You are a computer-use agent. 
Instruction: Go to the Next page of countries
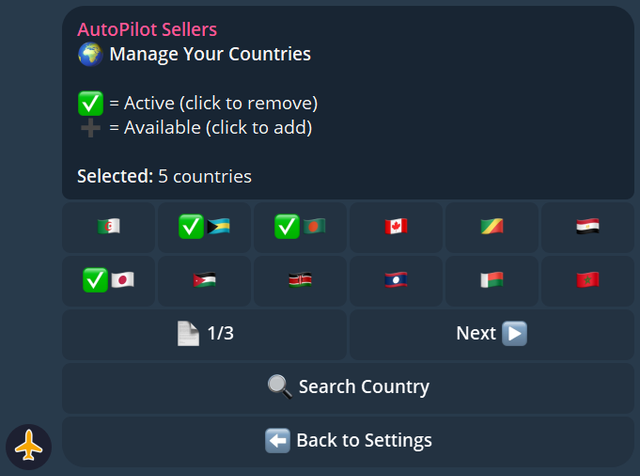[x=491, y=334]
